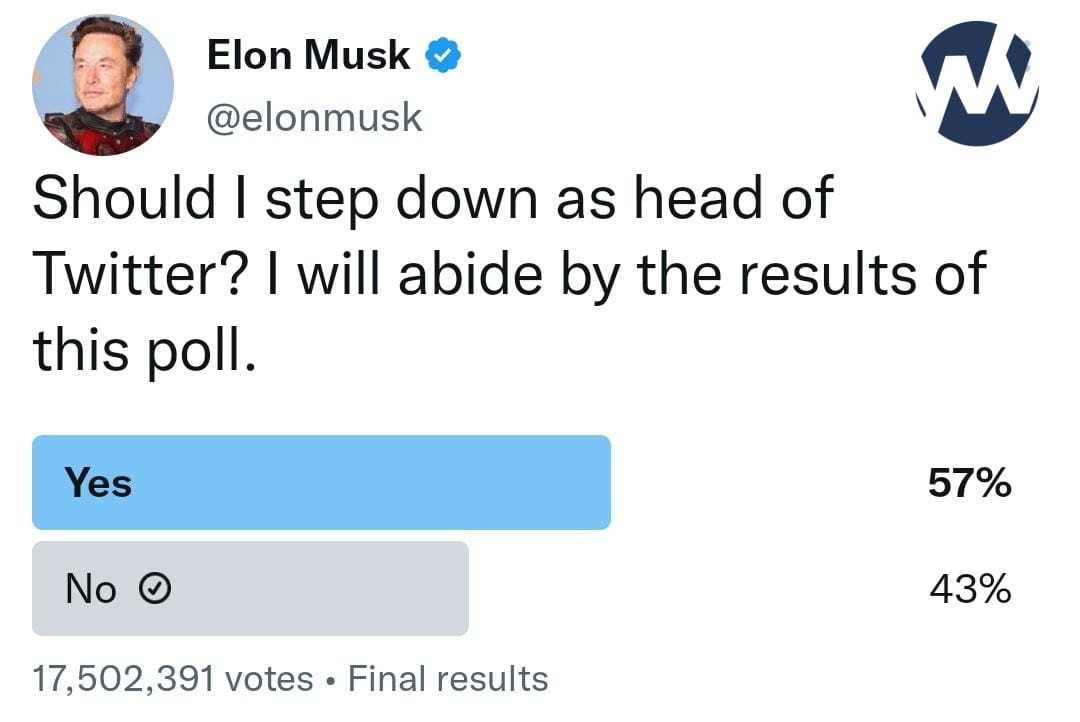Click the Elon Musk display name
This screenshot has width=1080, height=722.
point(308,56)
